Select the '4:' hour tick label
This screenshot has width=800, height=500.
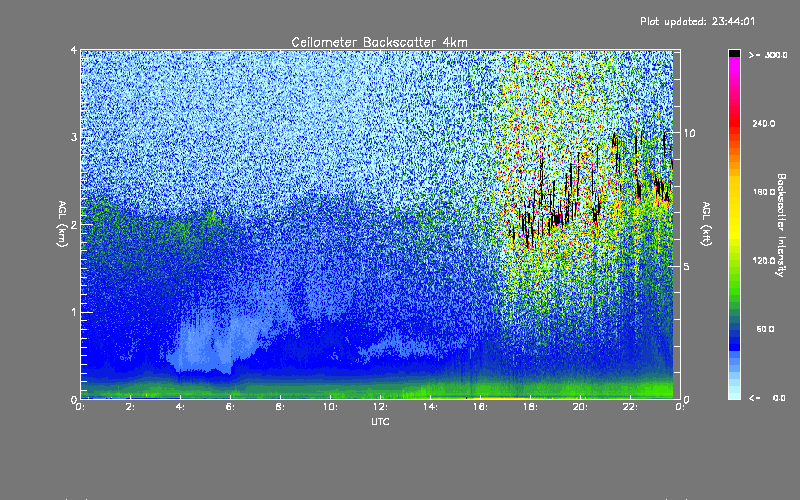(x=181, y=407)
